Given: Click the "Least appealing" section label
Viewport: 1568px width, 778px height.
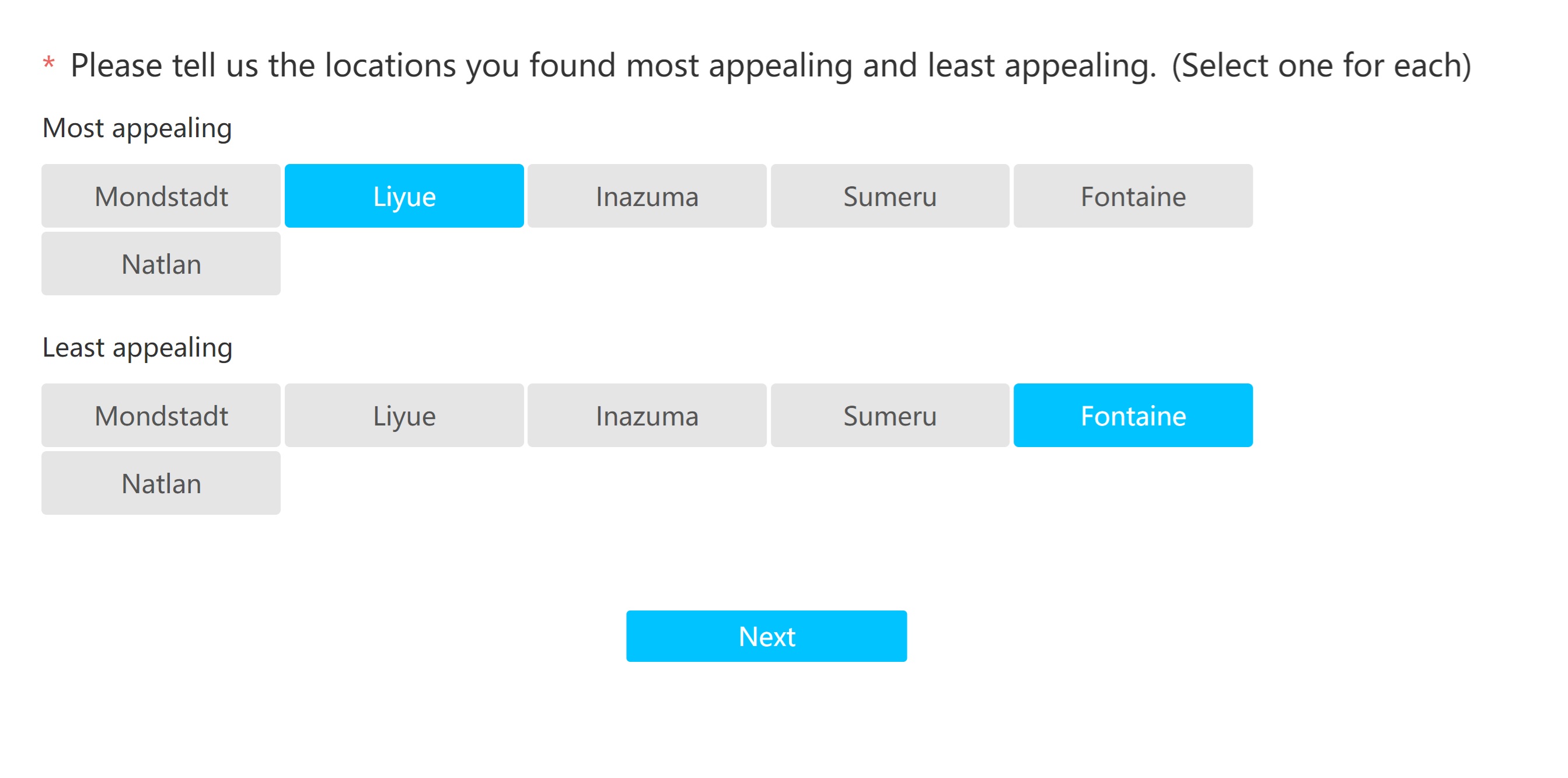Looking at the screenshot, I should click(137, 348).
